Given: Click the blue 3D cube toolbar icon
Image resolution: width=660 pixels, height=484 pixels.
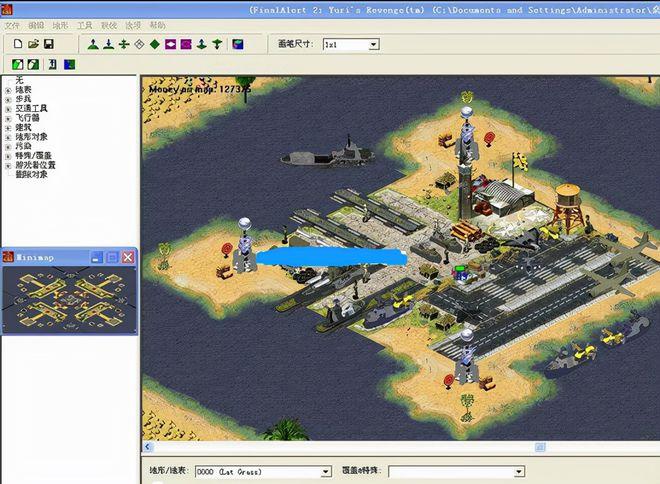Looking at the screenshot, I should pyautogui.click(x=238, y=44).
